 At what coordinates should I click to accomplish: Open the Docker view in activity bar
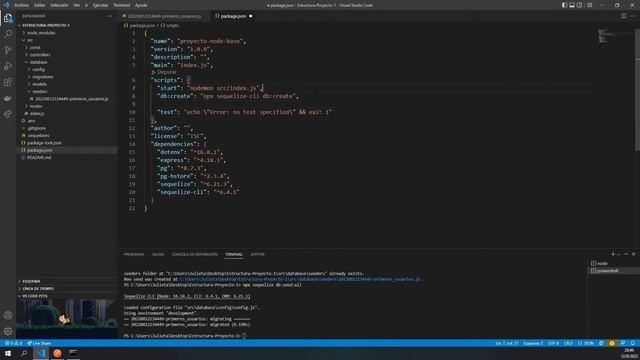coord(8,98)
